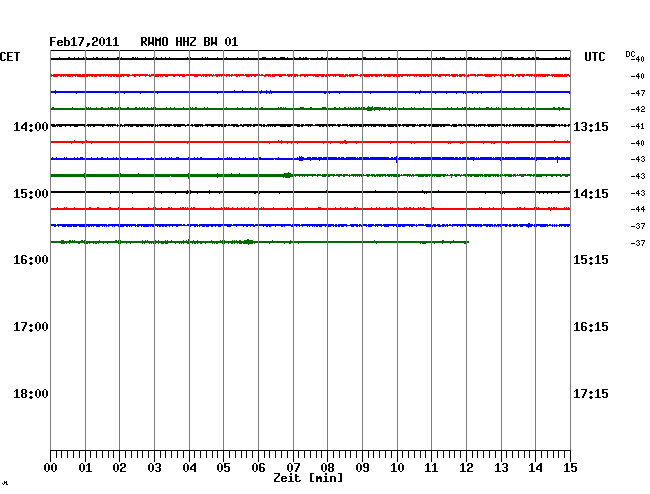The image size is (650, 494).
Task: Click the 17:15 UTC time label
Action: coord(591,394)
